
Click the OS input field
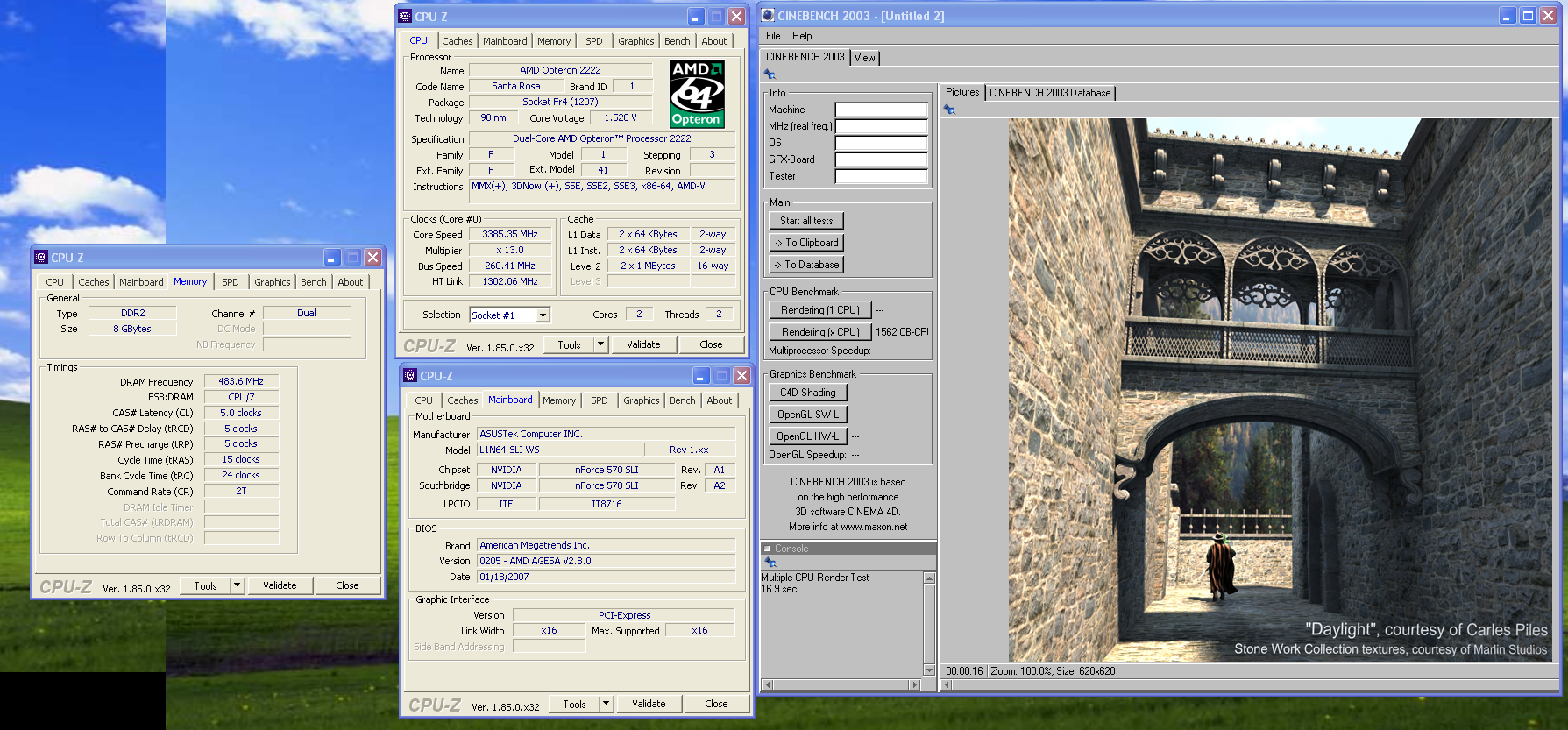tap(881, 144)
